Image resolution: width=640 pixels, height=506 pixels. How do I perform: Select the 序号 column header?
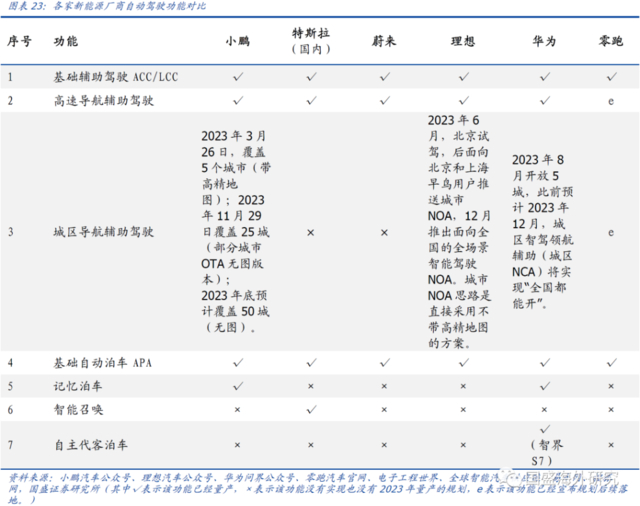[x=19, y=41]
